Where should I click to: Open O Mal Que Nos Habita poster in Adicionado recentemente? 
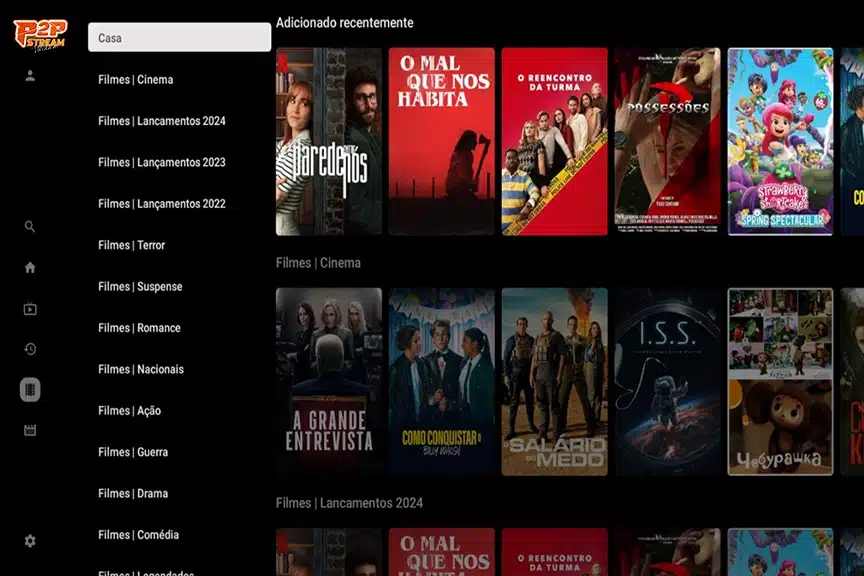(442, 142)
